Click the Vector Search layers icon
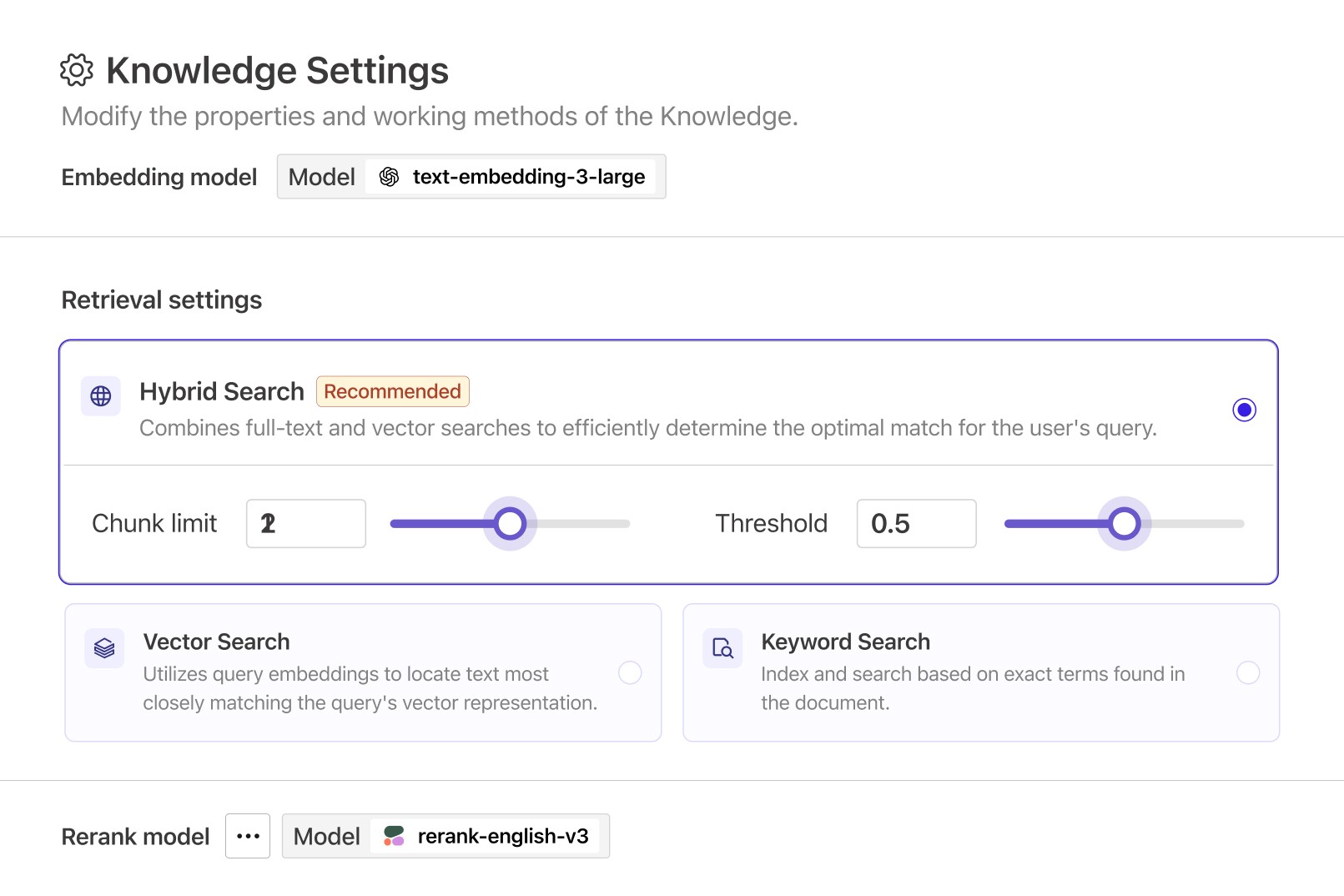This screenshot has height=896, width=1344. point(104,648)
